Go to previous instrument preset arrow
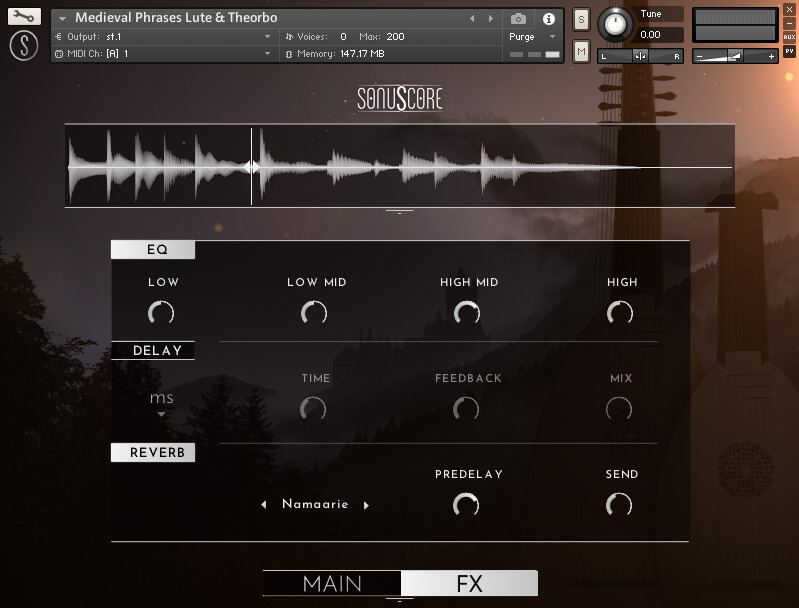 [473, 19]
